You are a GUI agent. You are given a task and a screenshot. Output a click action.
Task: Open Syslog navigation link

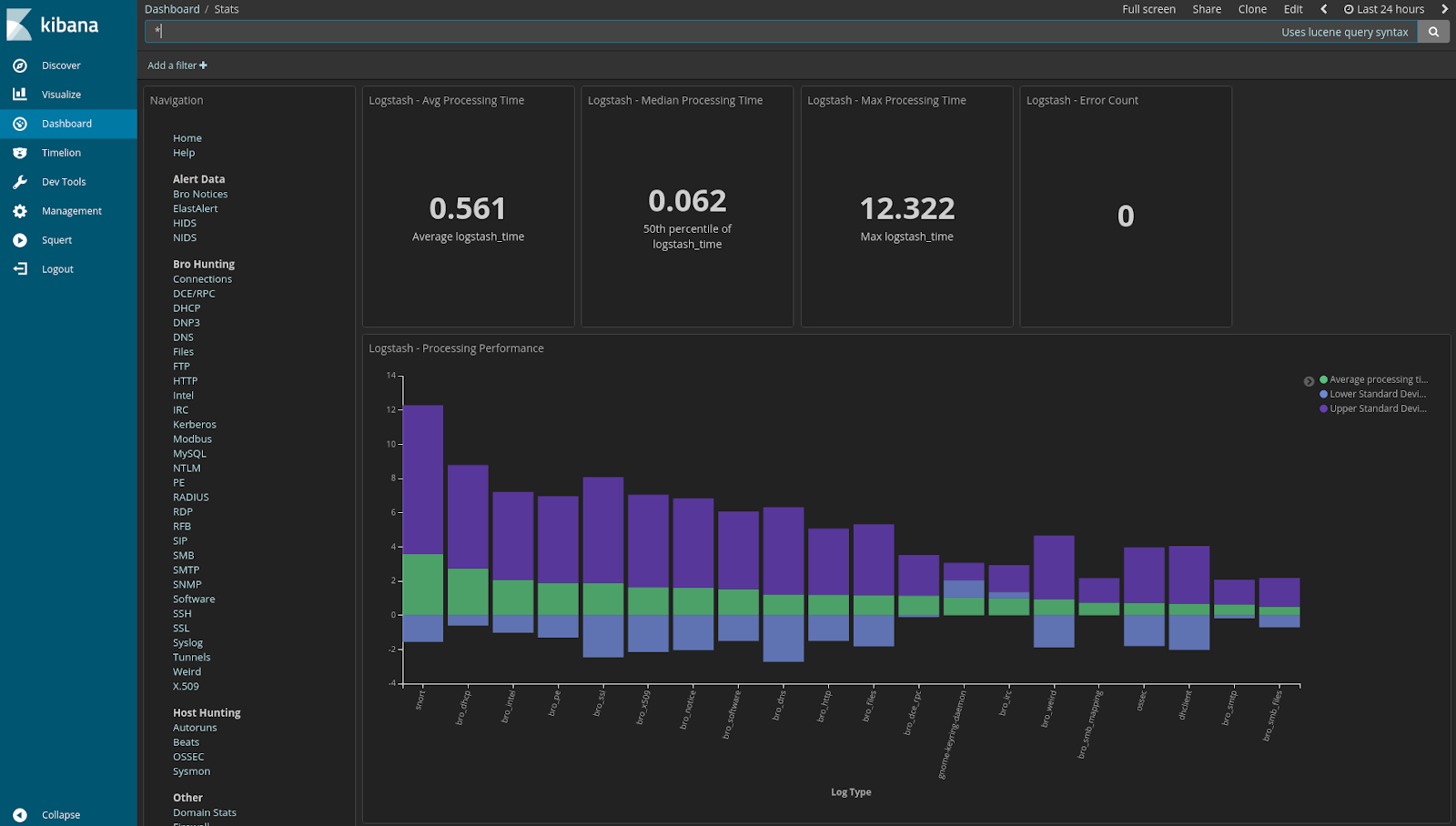(x=187, y=643)
